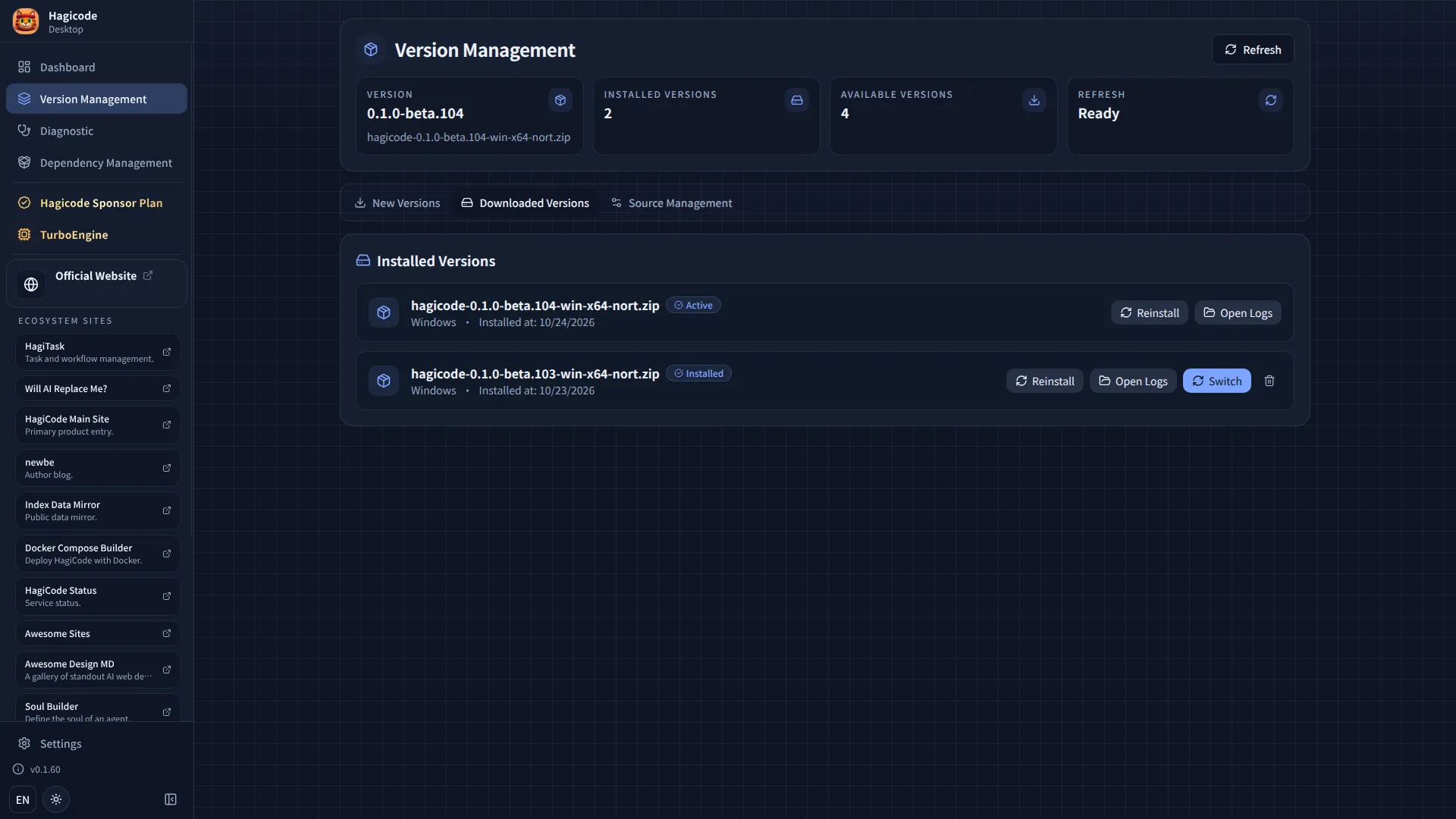Viewport: 1456px width, 819px height.
Task: Select the Downloaded Versions tab
Action: point(526,202)
